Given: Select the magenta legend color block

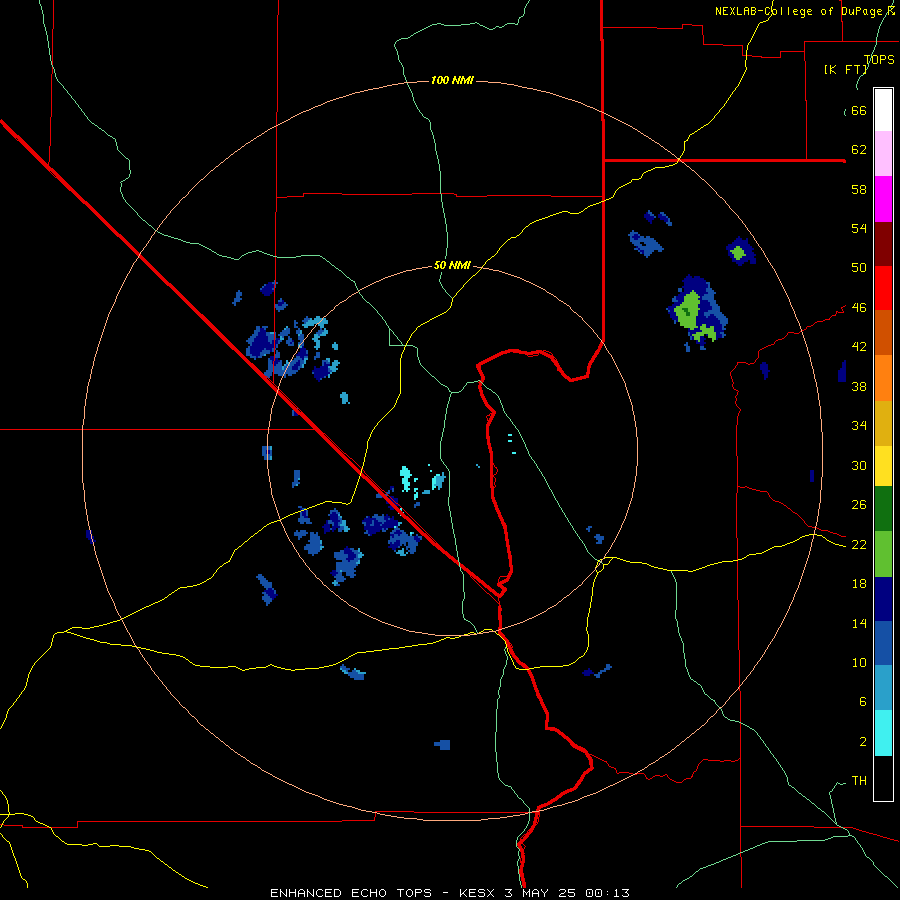Looking at the screenshot, I should 883,199.
